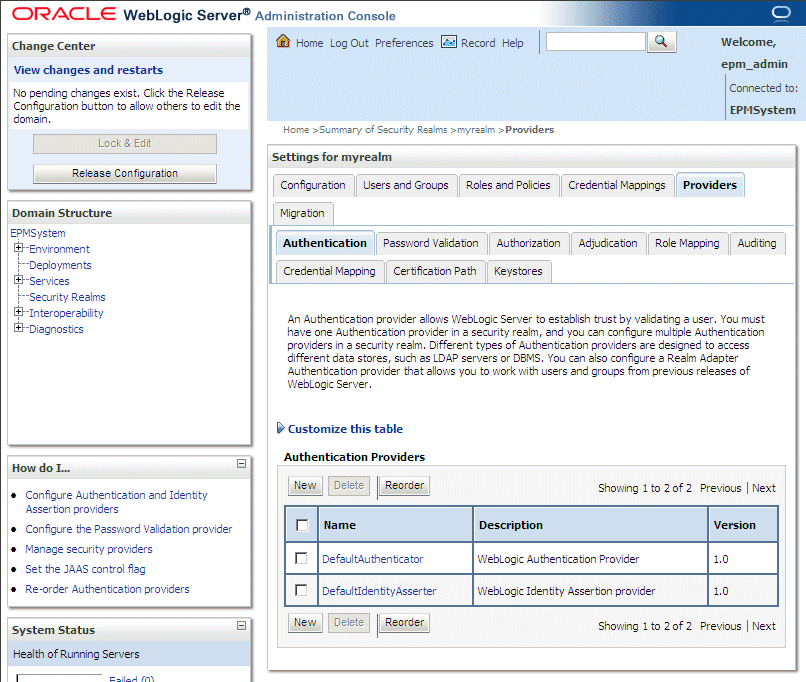
Task: Click Summary of Security Realms breadcrumb
Action: coord(383,130)
